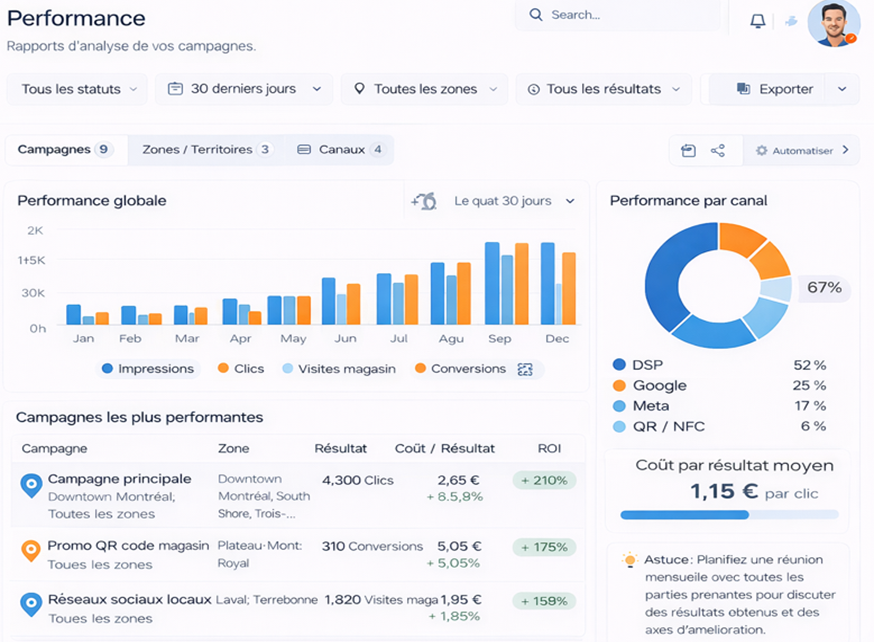Click the share icon
Viewport: 874px width, 642px height.
(717, 150)
